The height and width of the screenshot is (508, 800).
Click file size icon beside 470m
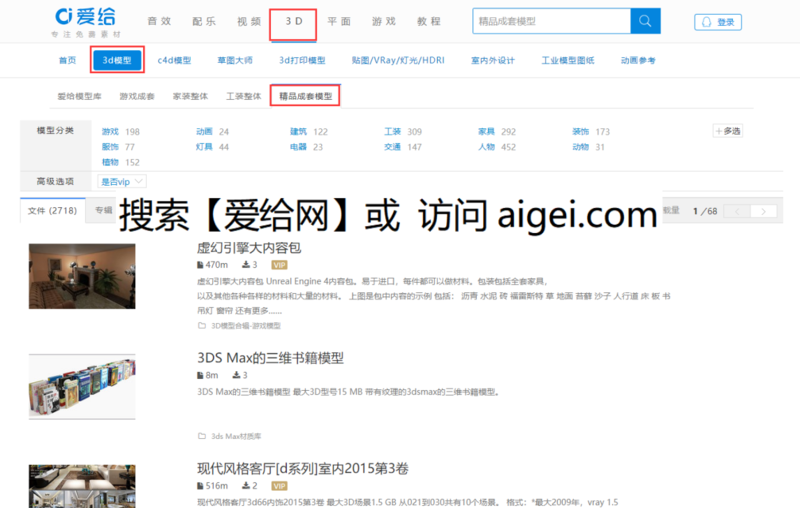pyautogui.click(x=200, y=265)
